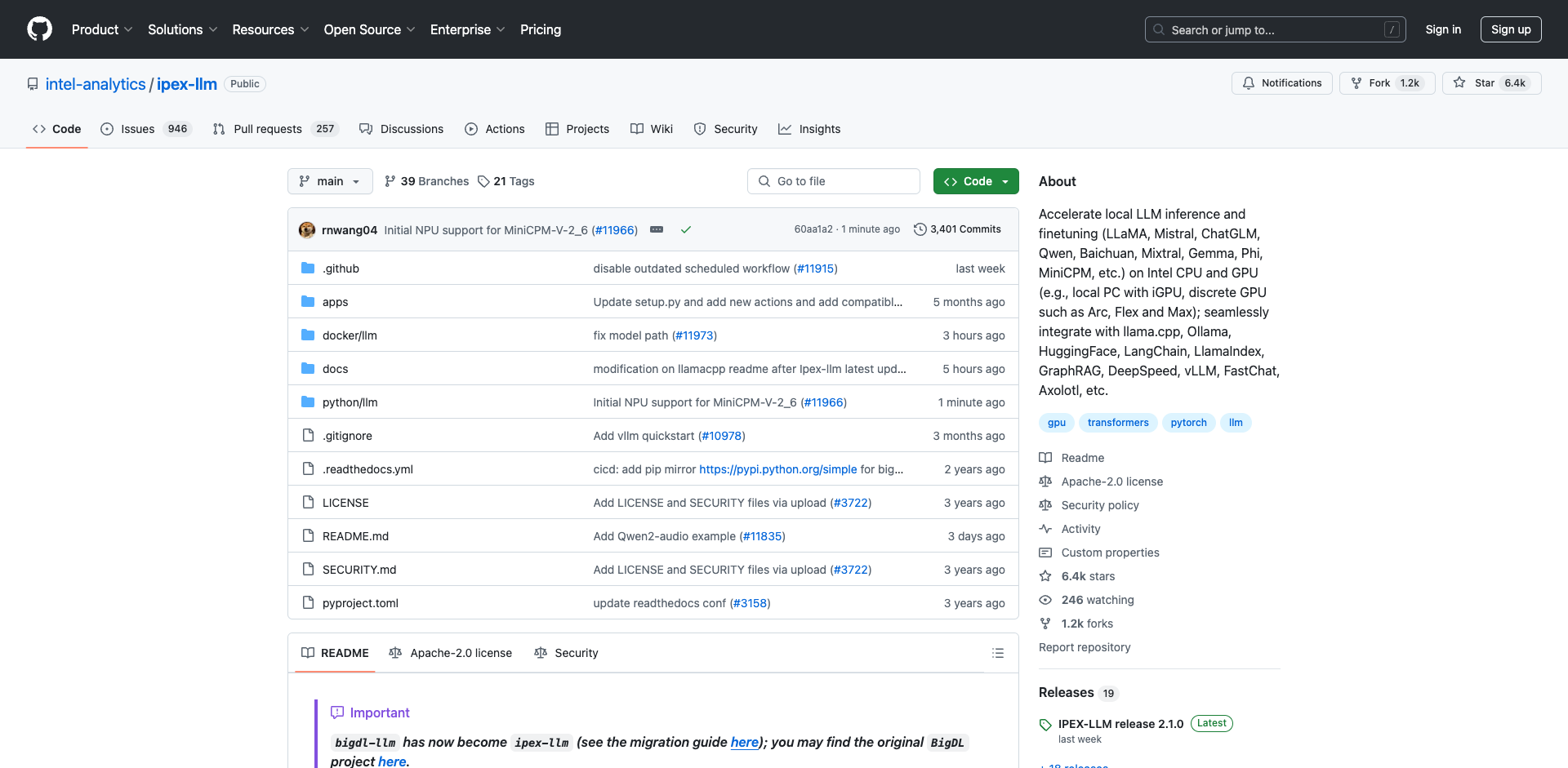Click the python/llm folder icon

[308, 402]
